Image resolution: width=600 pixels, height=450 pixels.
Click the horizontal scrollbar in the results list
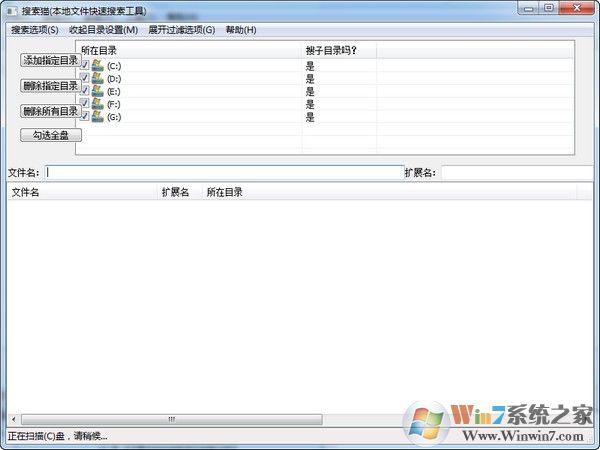click(x=170, y=419)
